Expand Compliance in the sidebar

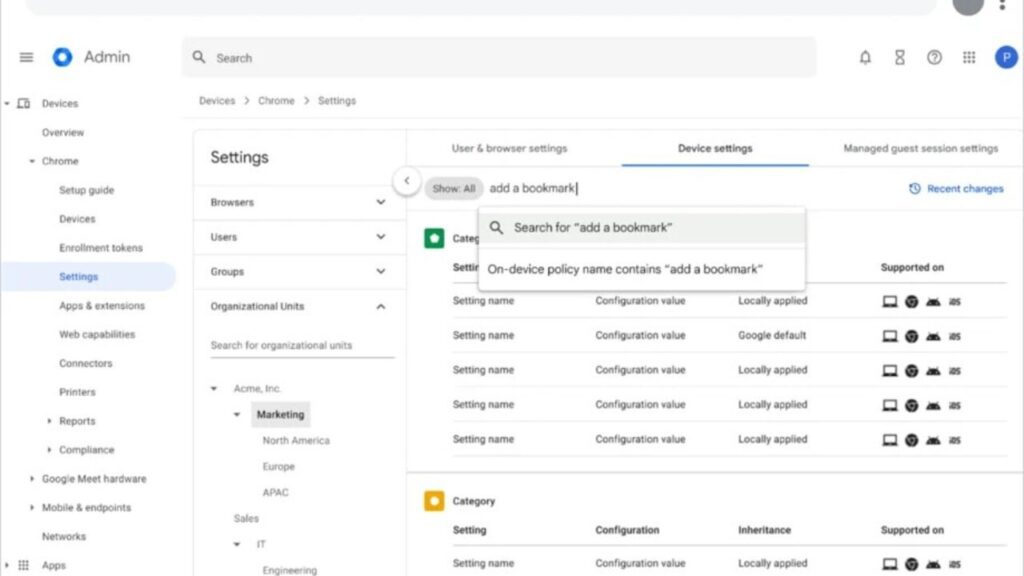[x=49, y=450]
